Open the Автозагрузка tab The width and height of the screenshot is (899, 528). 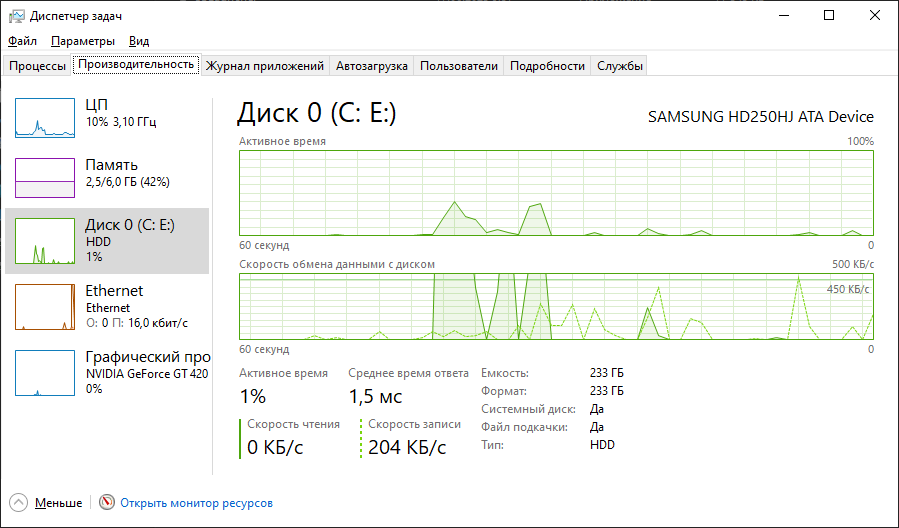pos(372,66)
